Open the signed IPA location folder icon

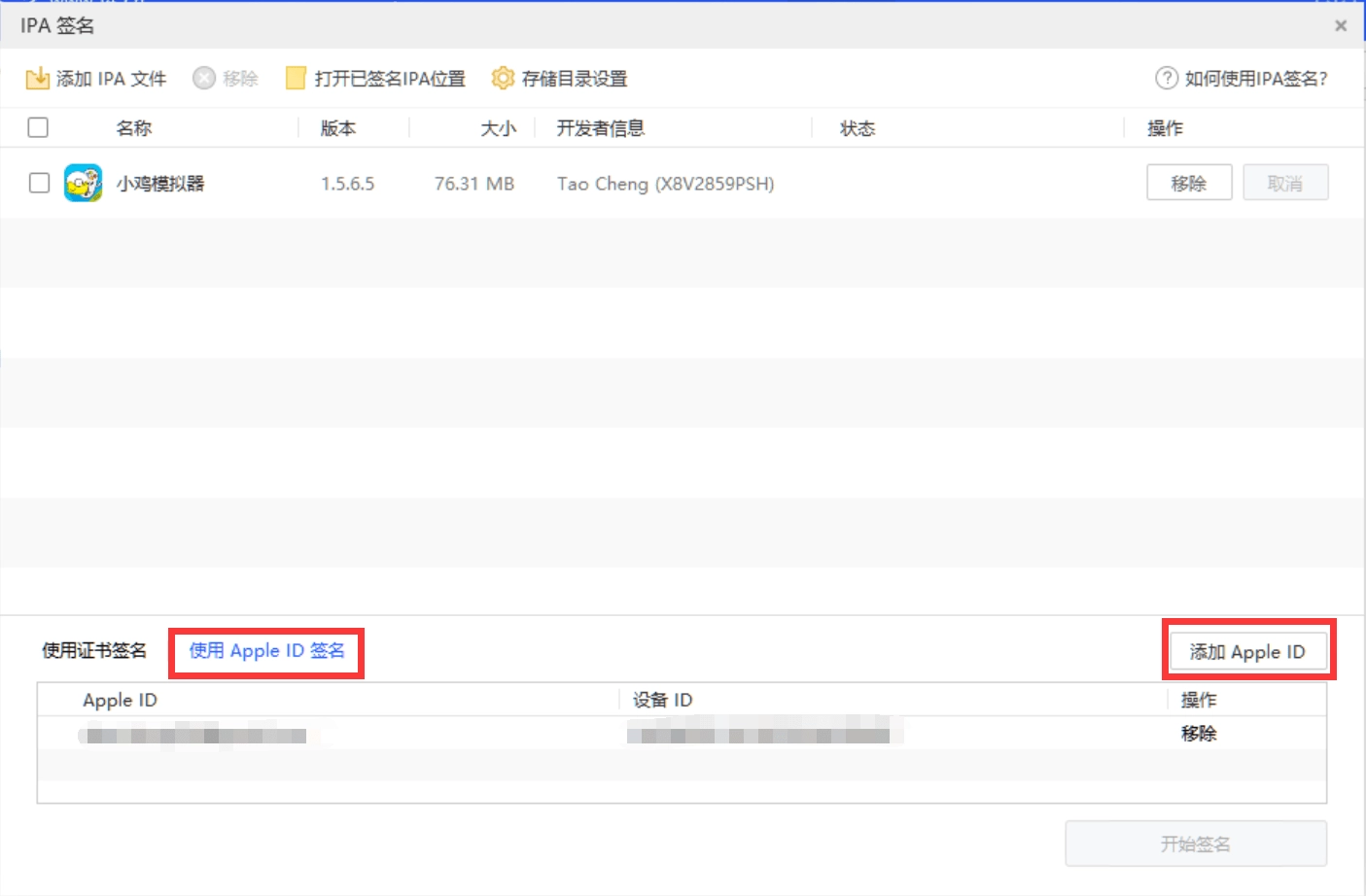pyautogui.click(x=296, y=79)
